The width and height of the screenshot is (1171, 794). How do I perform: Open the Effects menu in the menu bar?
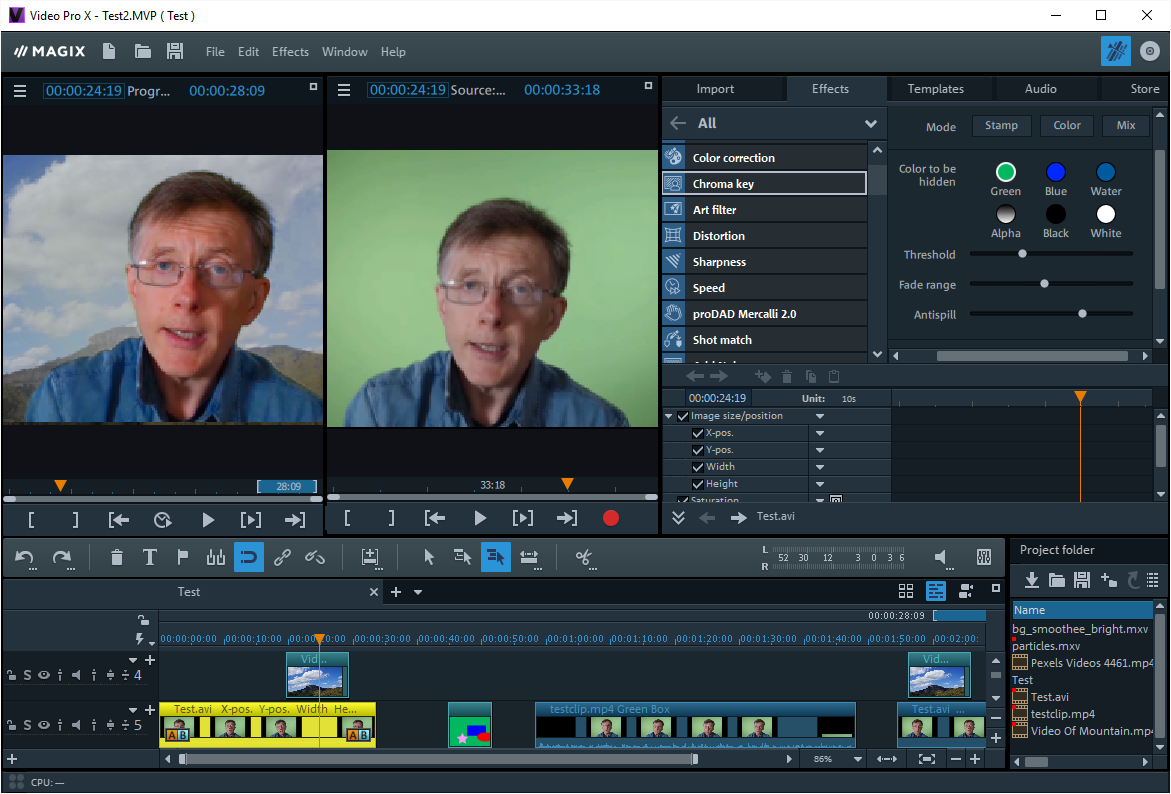click(x=290, y=51)
